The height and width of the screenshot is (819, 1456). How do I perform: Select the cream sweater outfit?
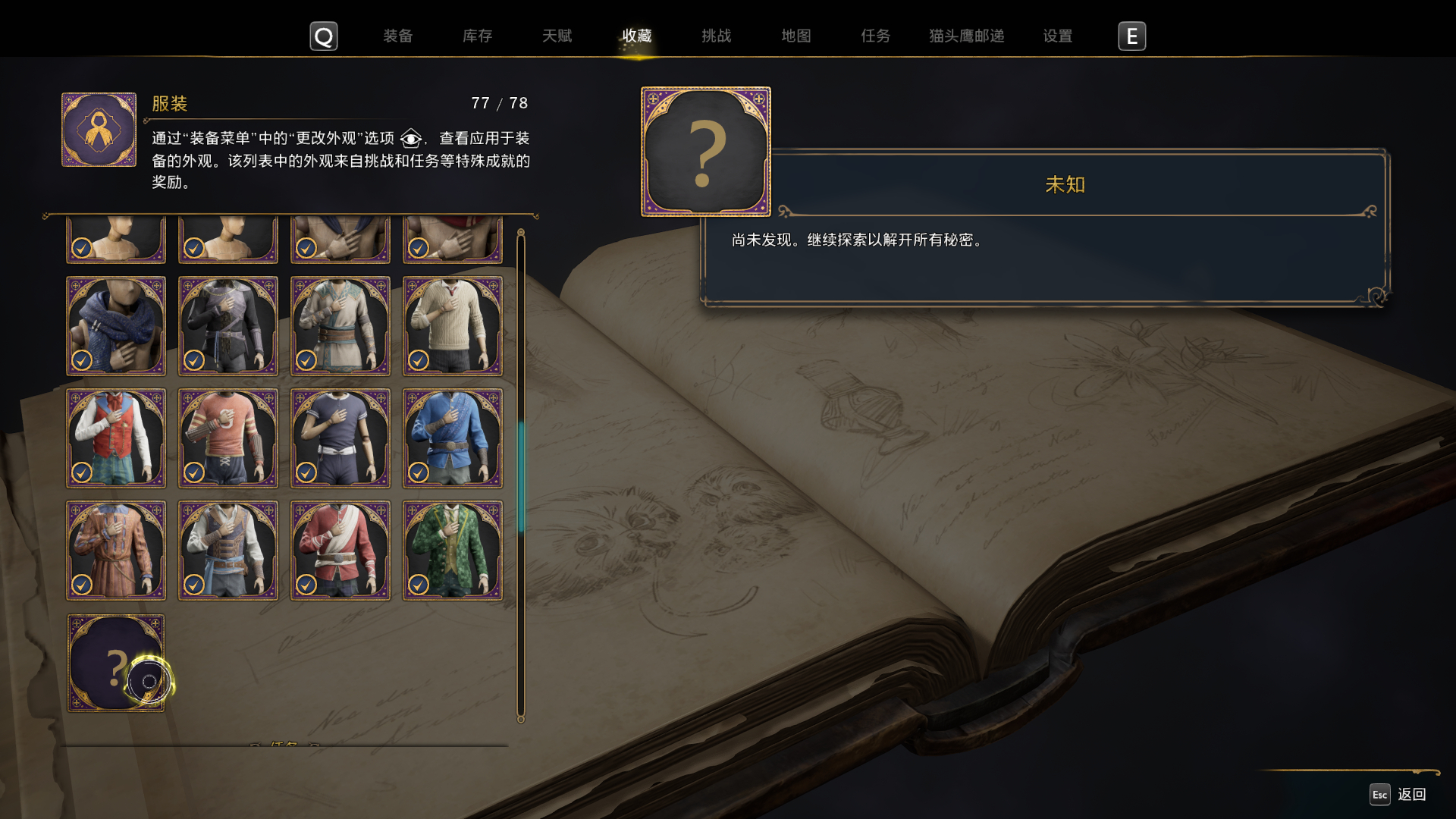pyautogui.click(x=453, y=326)
